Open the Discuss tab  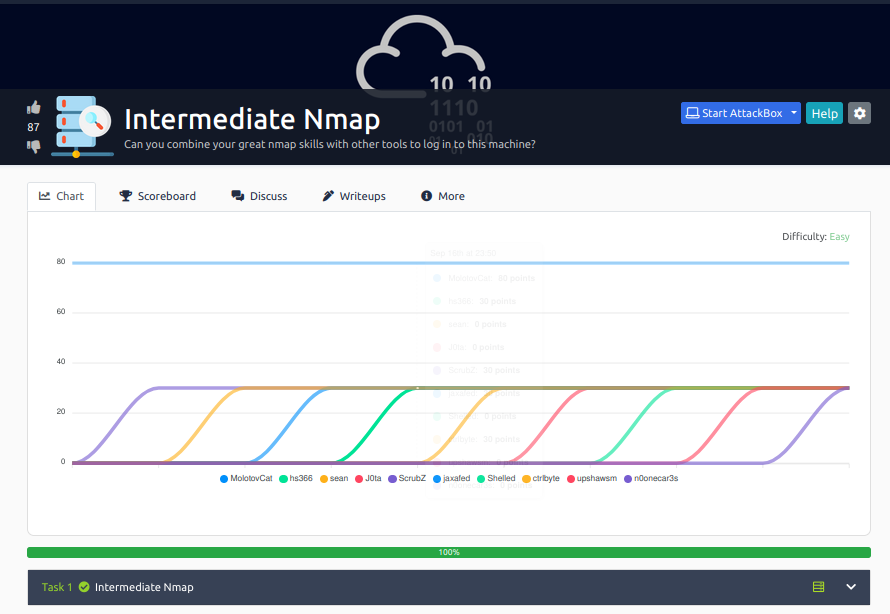(259, 195)
